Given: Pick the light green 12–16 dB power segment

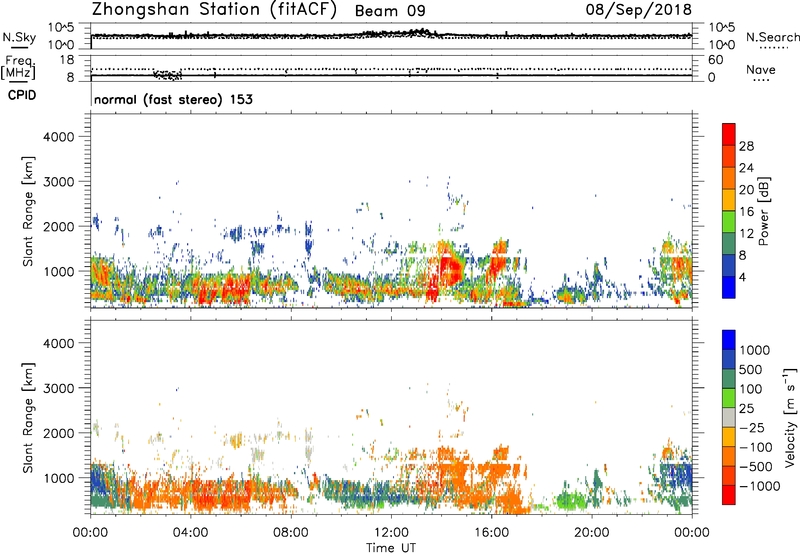Looking at the screenshot, I should 729,222.
